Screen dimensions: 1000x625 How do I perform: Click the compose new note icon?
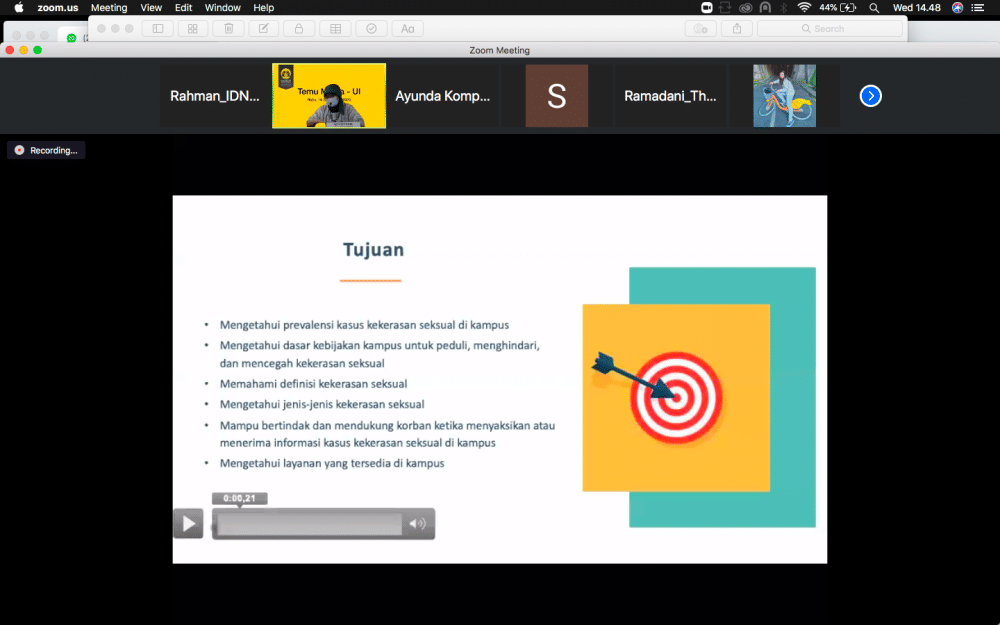click(264, 29)
